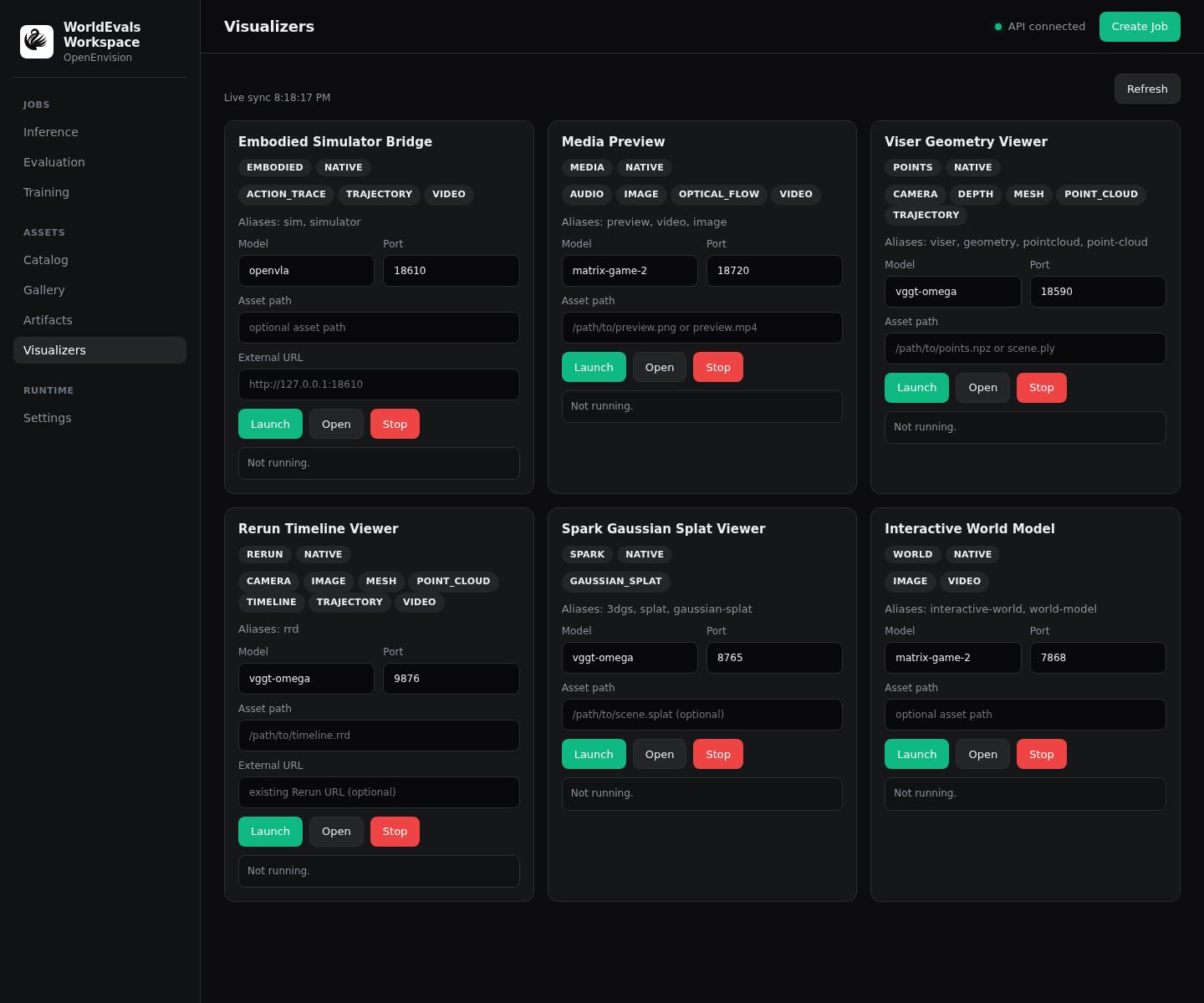Refresh the visualizers list
This screenshot has width=1204, height=1003.
(1147, 89)
